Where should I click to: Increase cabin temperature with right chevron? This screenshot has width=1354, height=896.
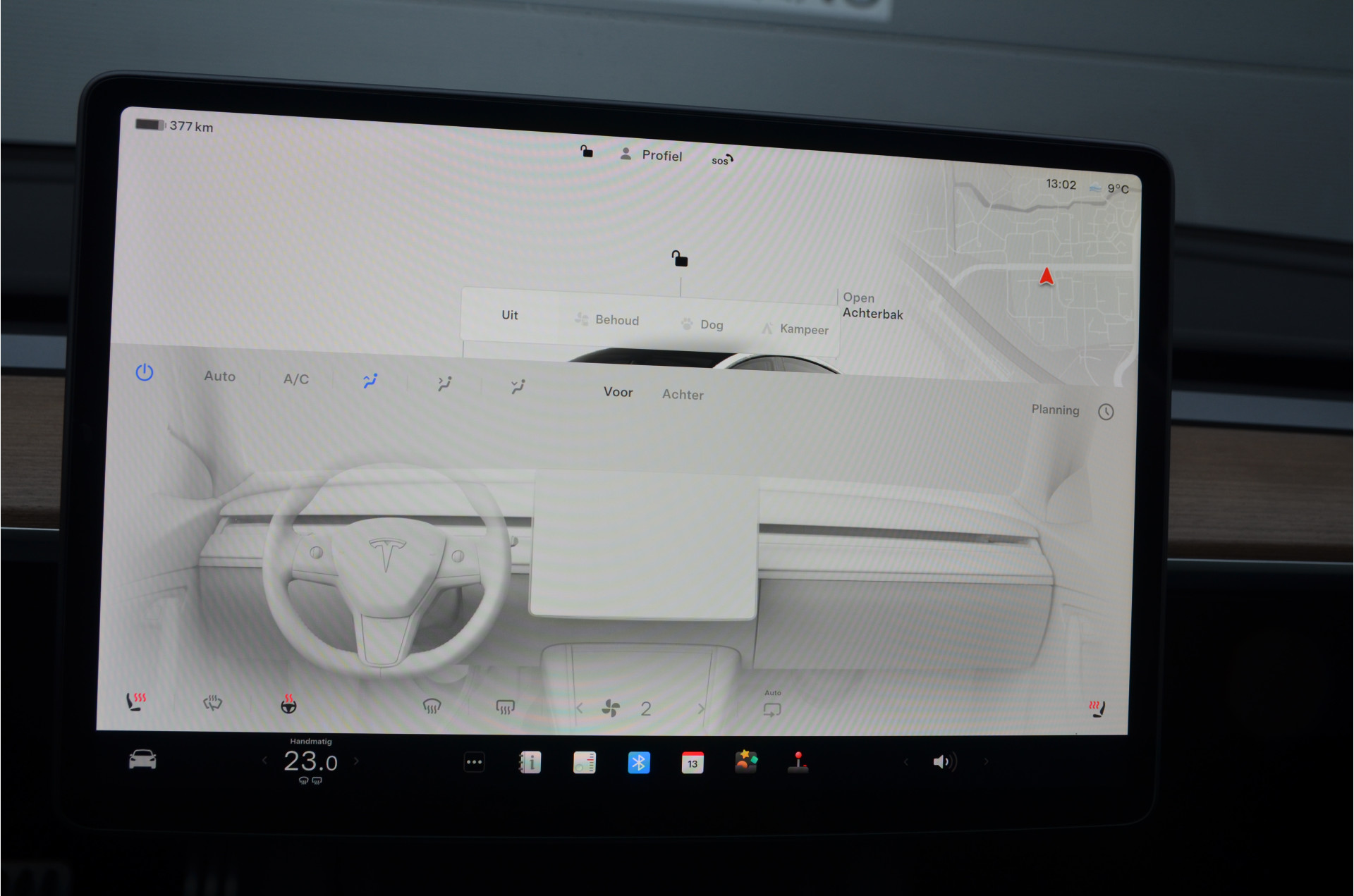pyautogui.click(x=356, y=761)
